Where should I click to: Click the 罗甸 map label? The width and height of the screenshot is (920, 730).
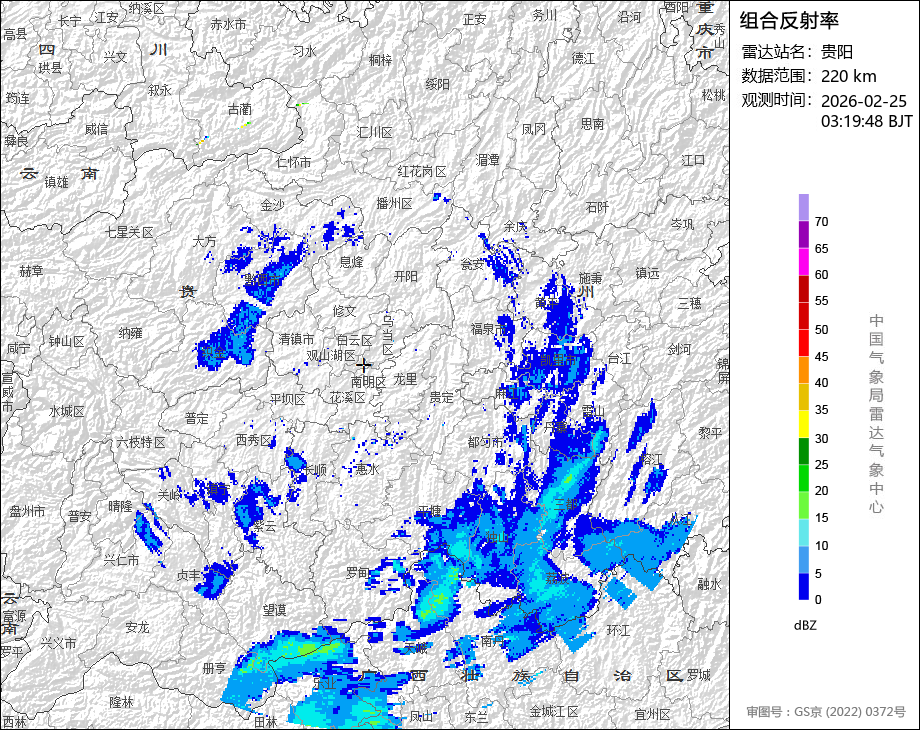click(357, 572)
